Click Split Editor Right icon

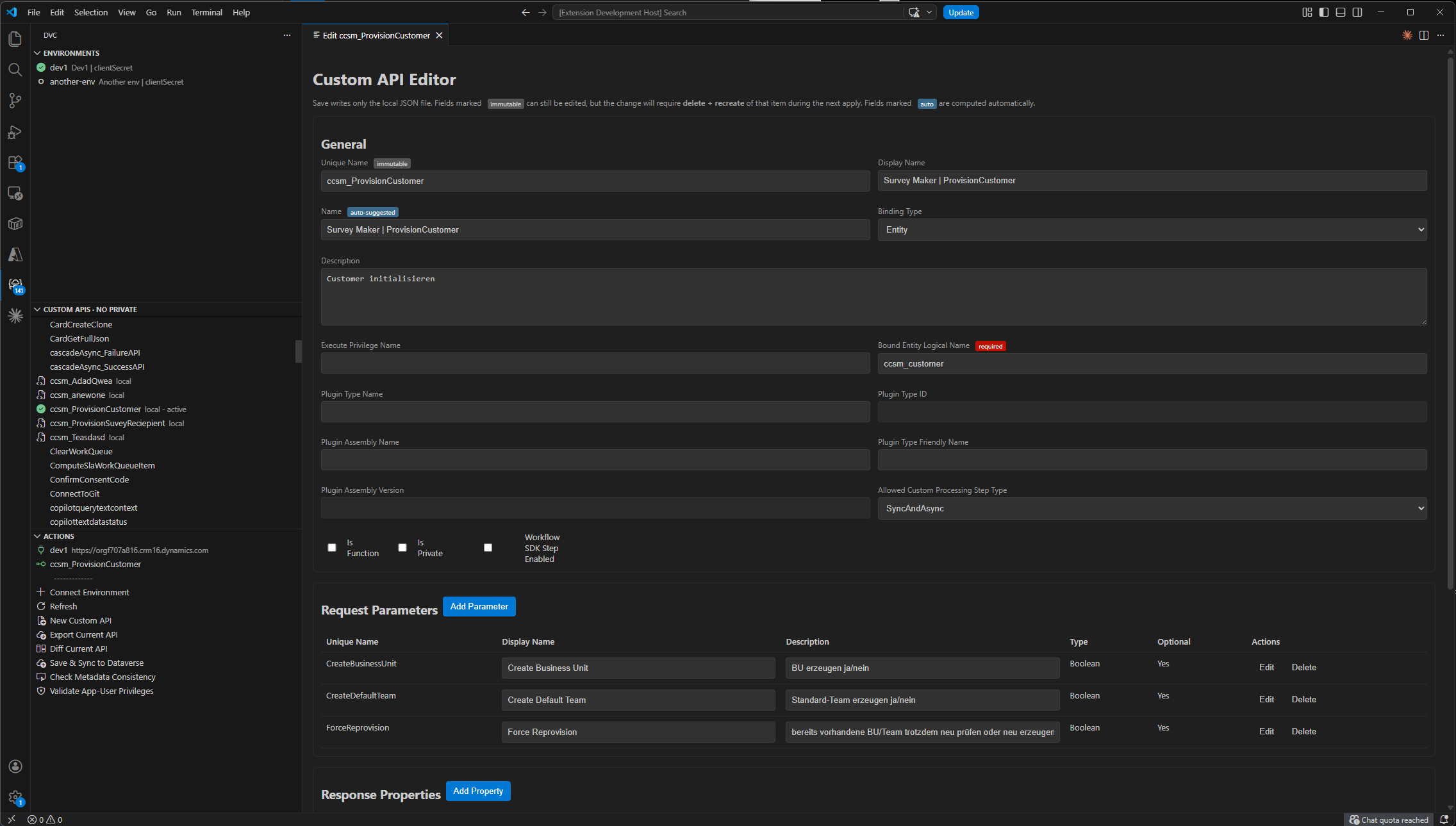click(1424, 35)
